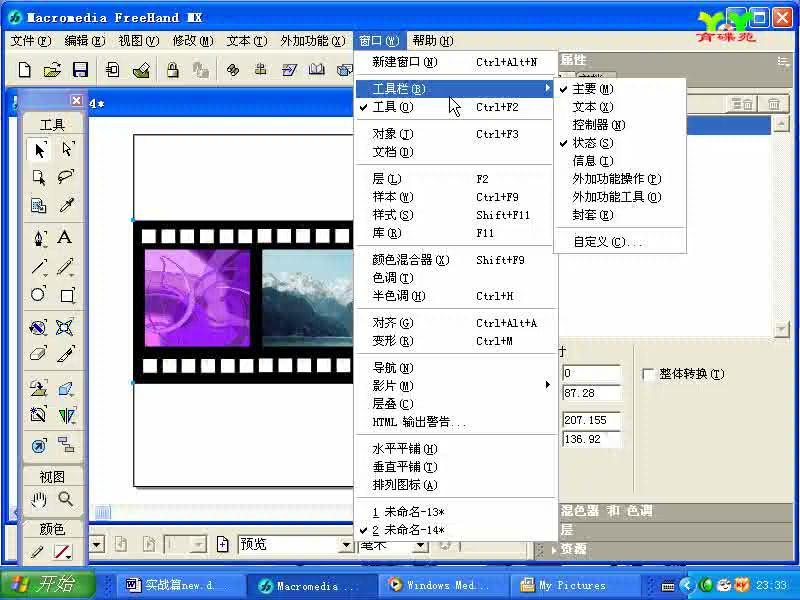Close the floating Tools panel
Image resolution: width=800 pixels, height=600 pixels.
[x=76, y=101]
